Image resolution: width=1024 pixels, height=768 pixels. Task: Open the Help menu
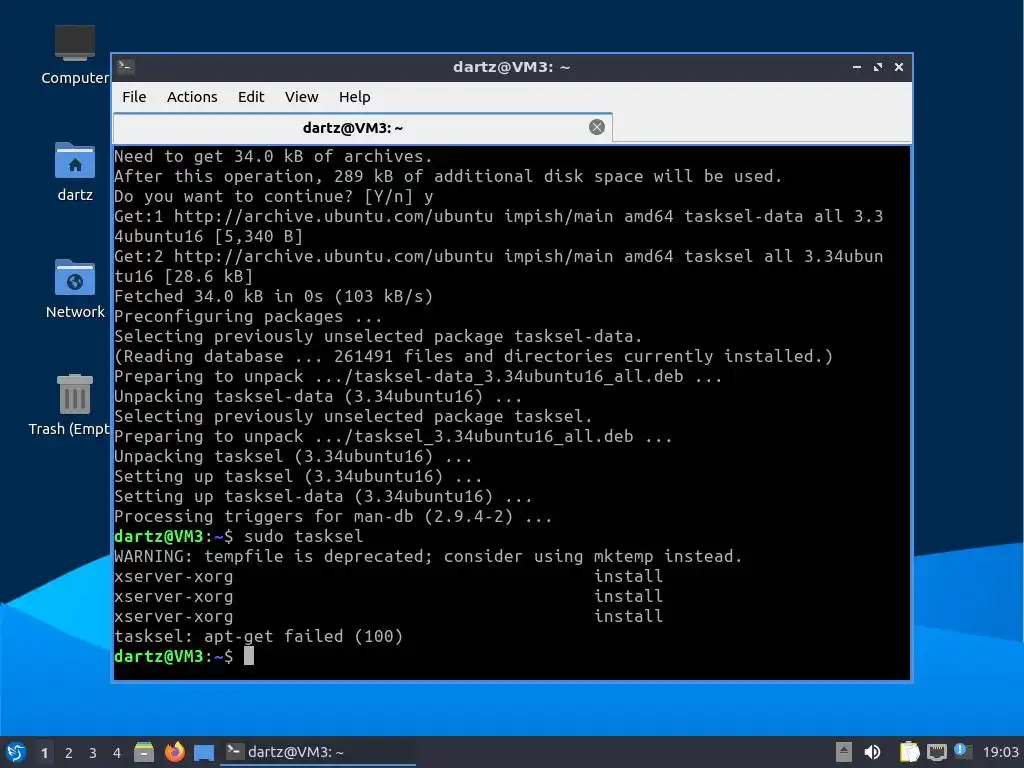pos(355,97)
